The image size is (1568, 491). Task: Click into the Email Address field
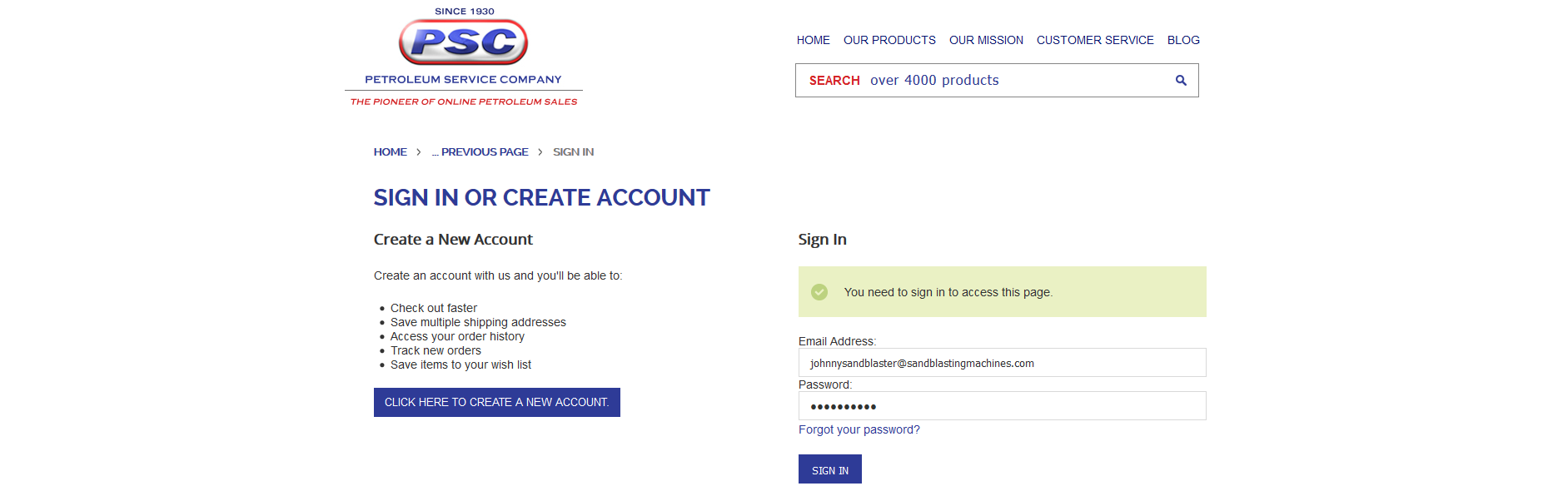click(1002, 363)
